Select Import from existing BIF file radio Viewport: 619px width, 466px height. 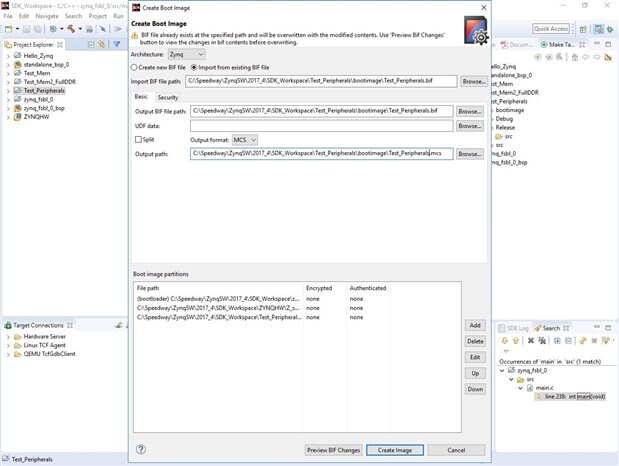coord(194,68)
